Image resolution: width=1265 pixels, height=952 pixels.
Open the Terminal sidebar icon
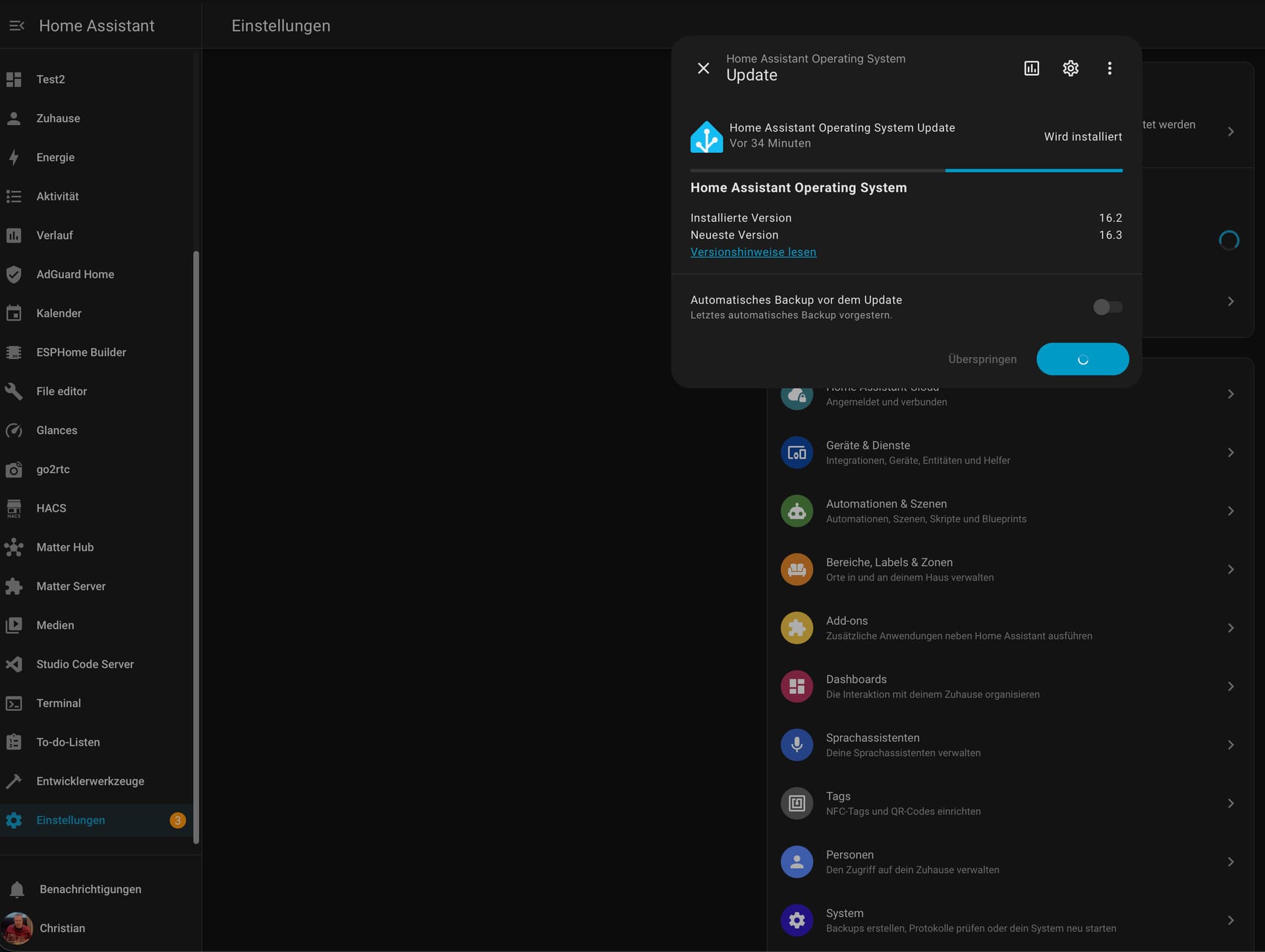tap(14, 703)
